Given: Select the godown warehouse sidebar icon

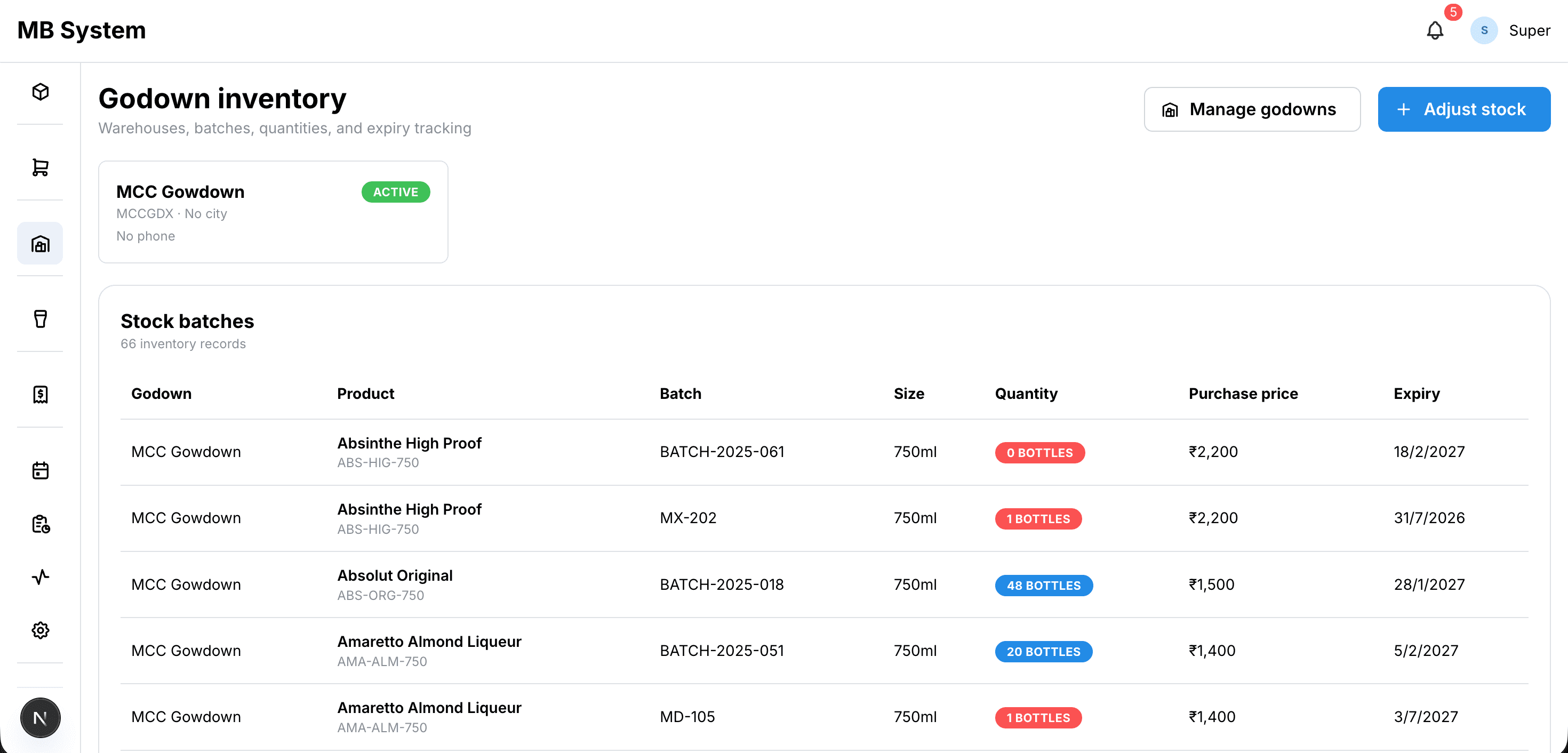Looking at the screenshot, I should (x=40, y=244).
